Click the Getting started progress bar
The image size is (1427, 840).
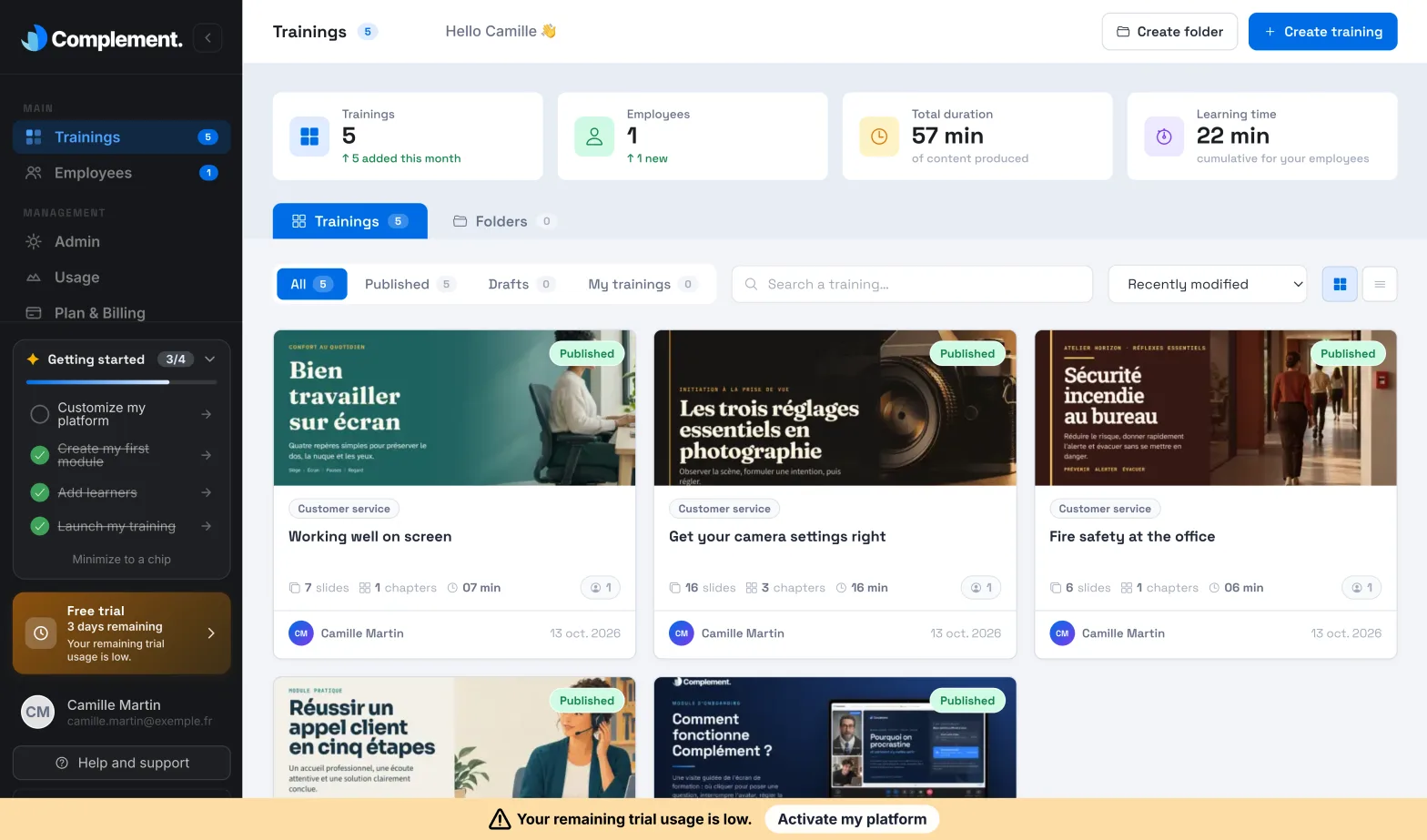pos(121,382)
